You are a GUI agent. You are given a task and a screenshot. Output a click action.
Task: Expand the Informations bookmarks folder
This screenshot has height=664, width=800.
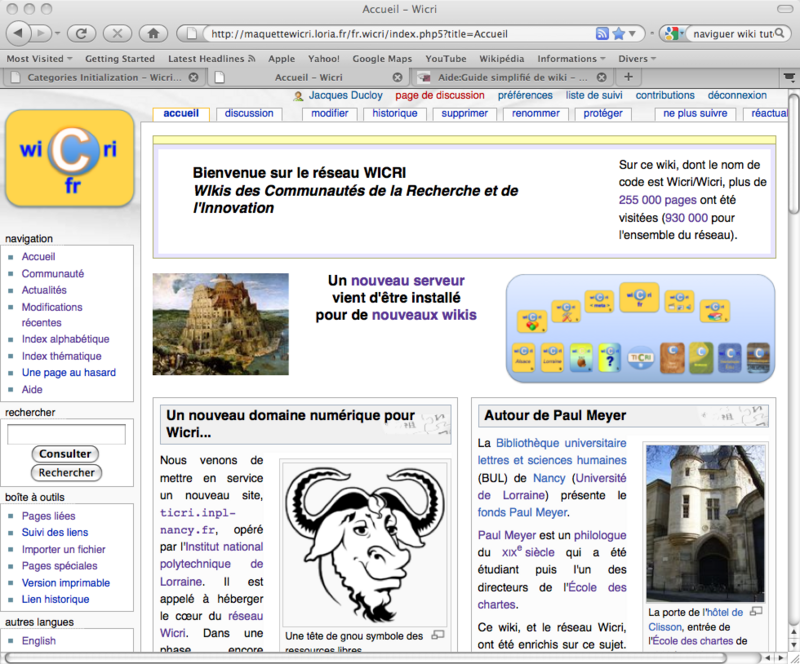(x=571, y=59)
